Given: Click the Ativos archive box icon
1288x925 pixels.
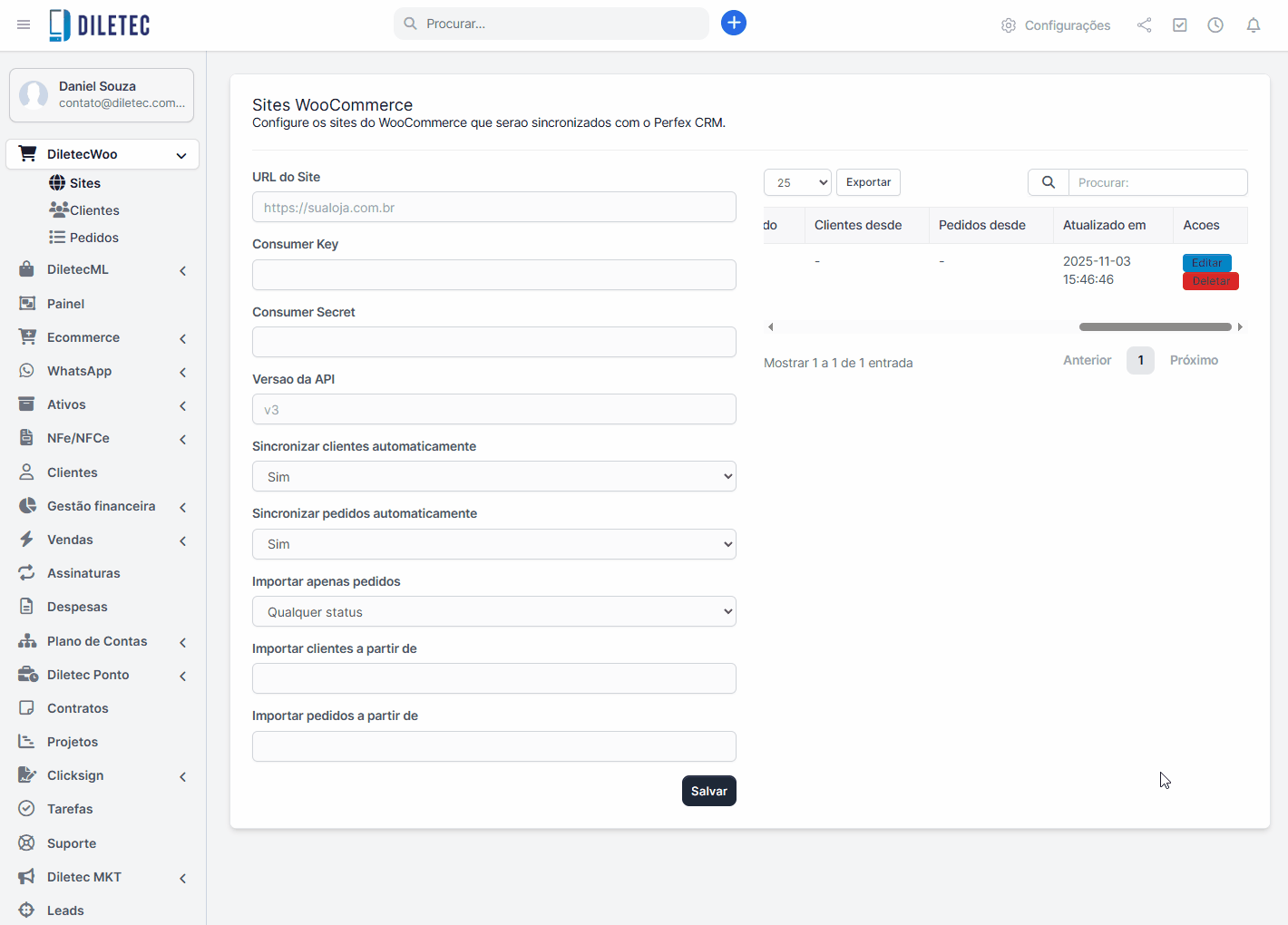Looking at the screenshot, I should tap(27, 404).
